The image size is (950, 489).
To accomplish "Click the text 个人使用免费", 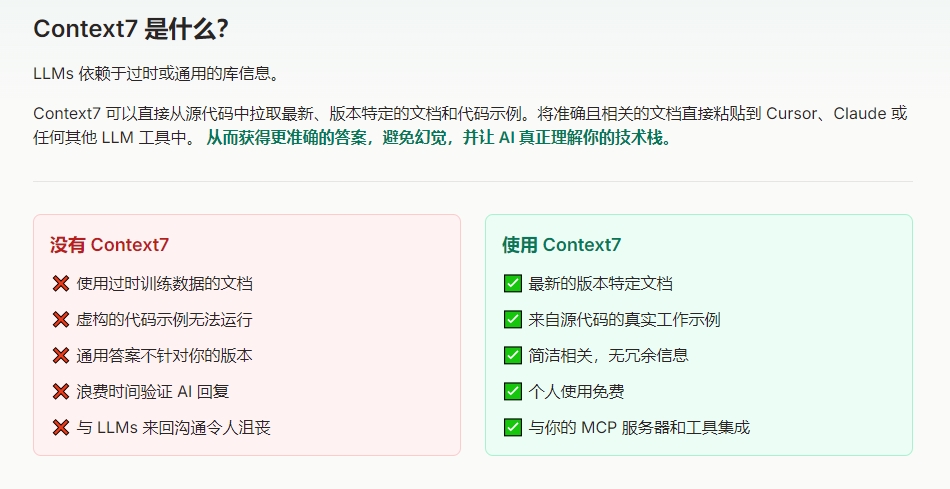I will click(x=576, y=391).
